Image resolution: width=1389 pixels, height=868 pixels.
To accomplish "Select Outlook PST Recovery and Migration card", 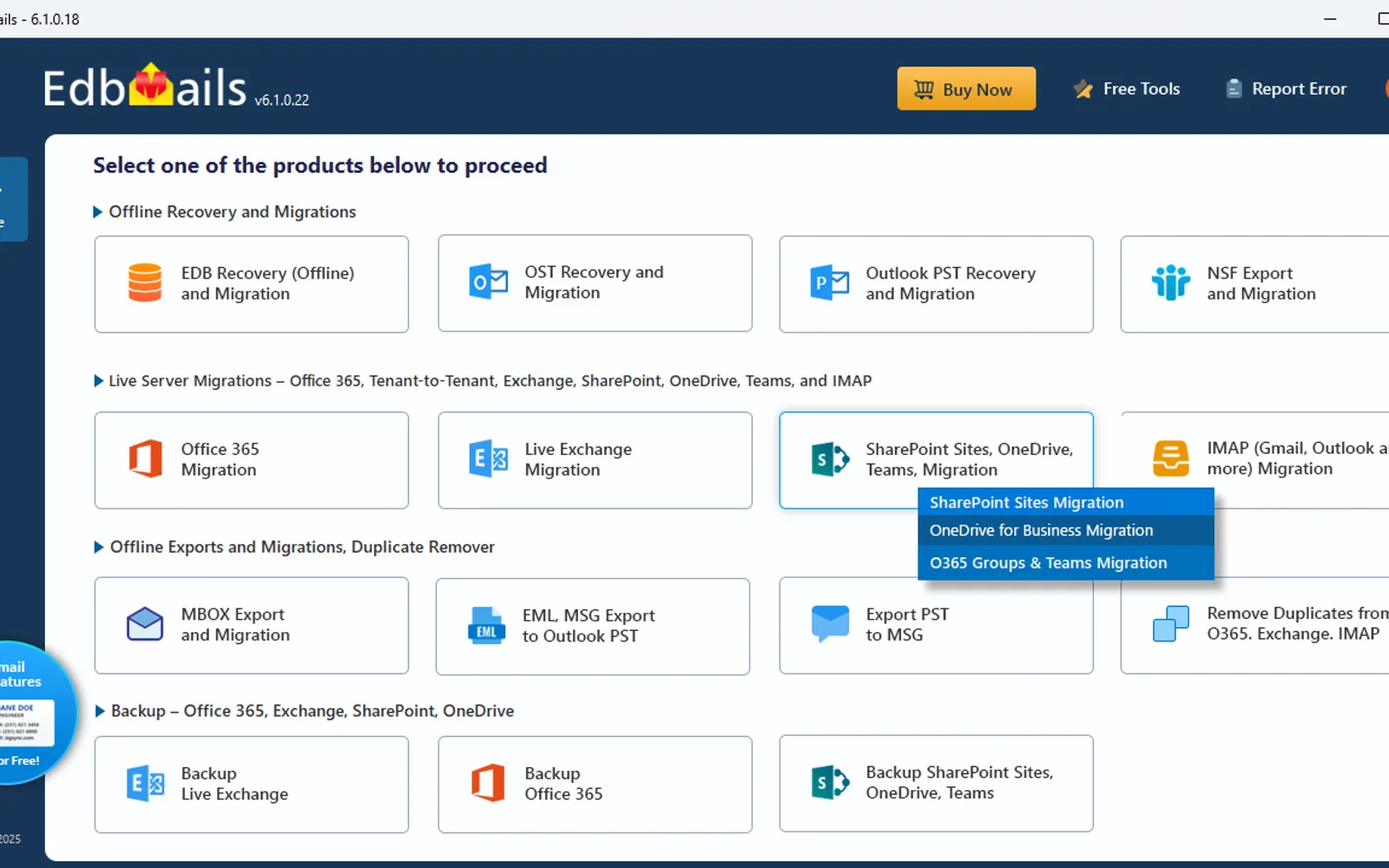I will (936, 284).
